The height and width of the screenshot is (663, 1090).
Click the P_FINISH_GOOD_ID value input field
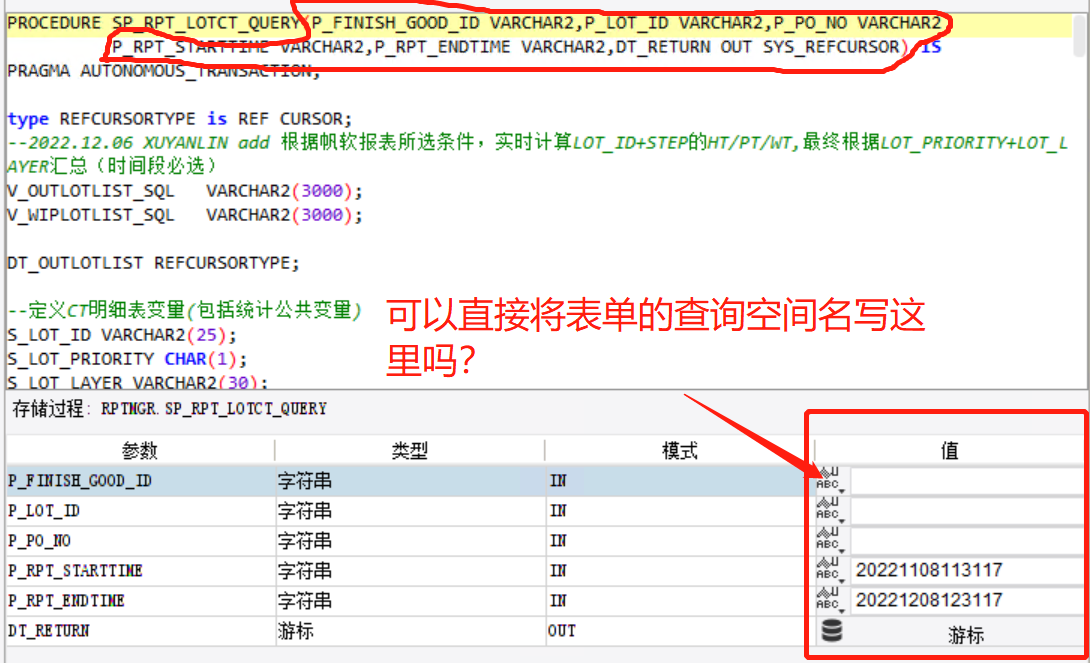point(967,481)
